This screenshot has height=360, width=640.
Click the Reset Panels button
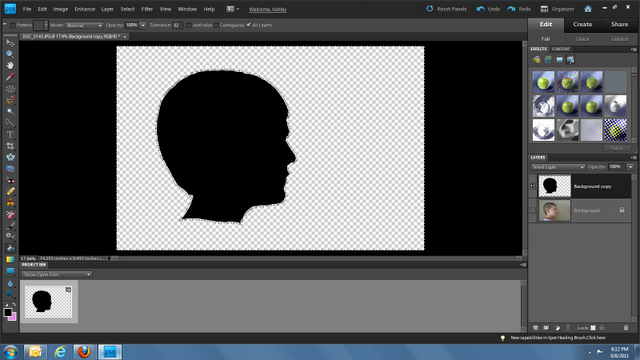tap(446, 9)
